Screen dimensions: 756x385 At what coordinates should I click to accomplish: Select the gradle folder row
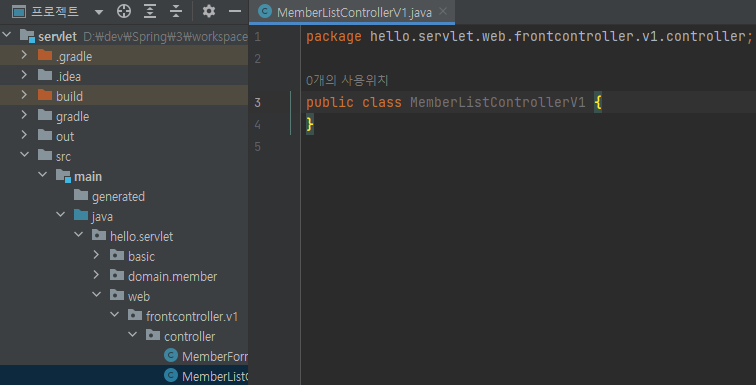click(x=124, y=116)
